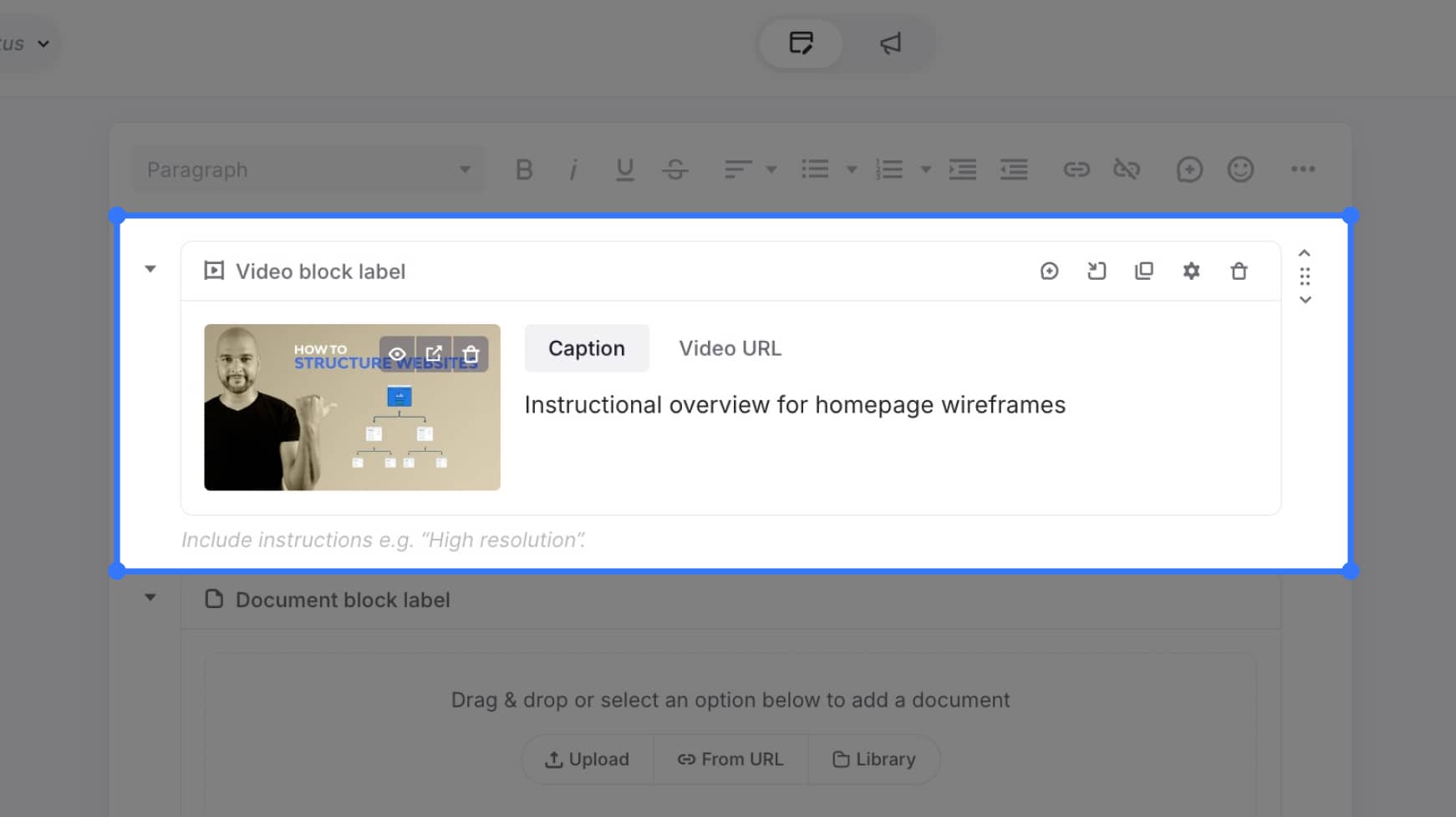This screenshot has height=817, width=1456.
Task: Click the Video block add icon
Action: (x=1049, y=271)
